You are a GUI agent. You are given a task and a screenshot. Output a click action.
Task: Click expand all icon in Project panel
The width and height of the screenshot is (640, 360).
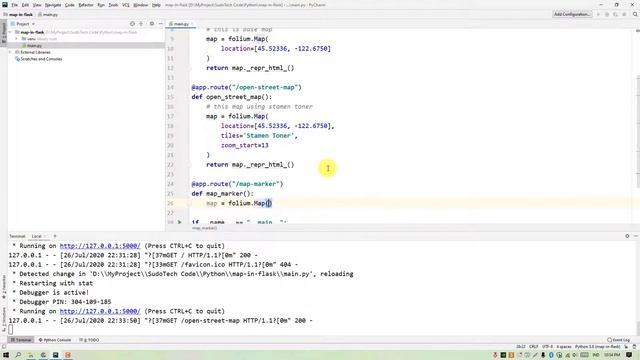(x=141, y=24)
